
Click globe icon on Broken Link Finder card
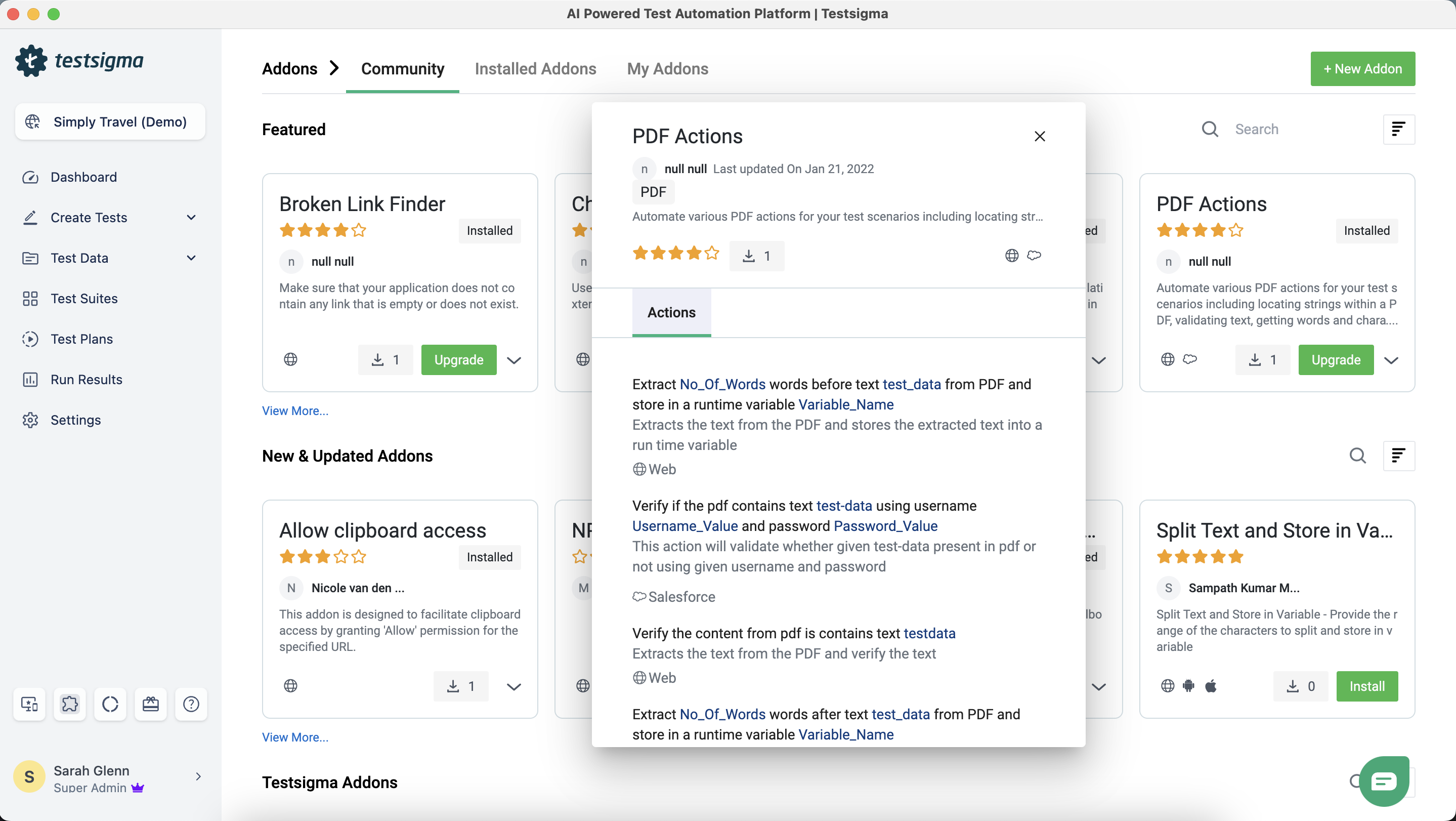click(290, 359)
